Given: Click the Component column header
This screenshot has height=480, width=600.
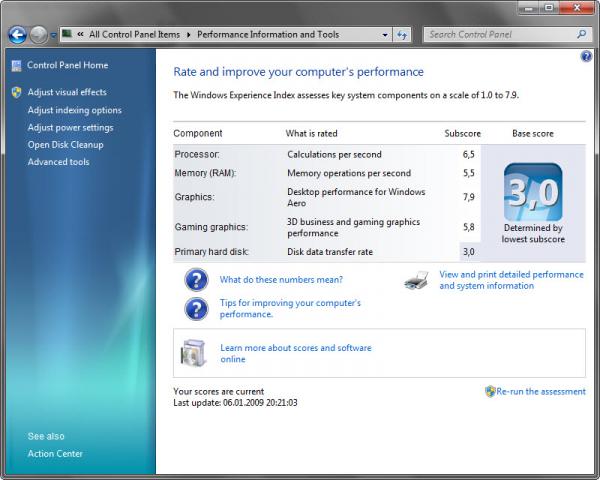Looking at the screenshot, I should point(198,133).
